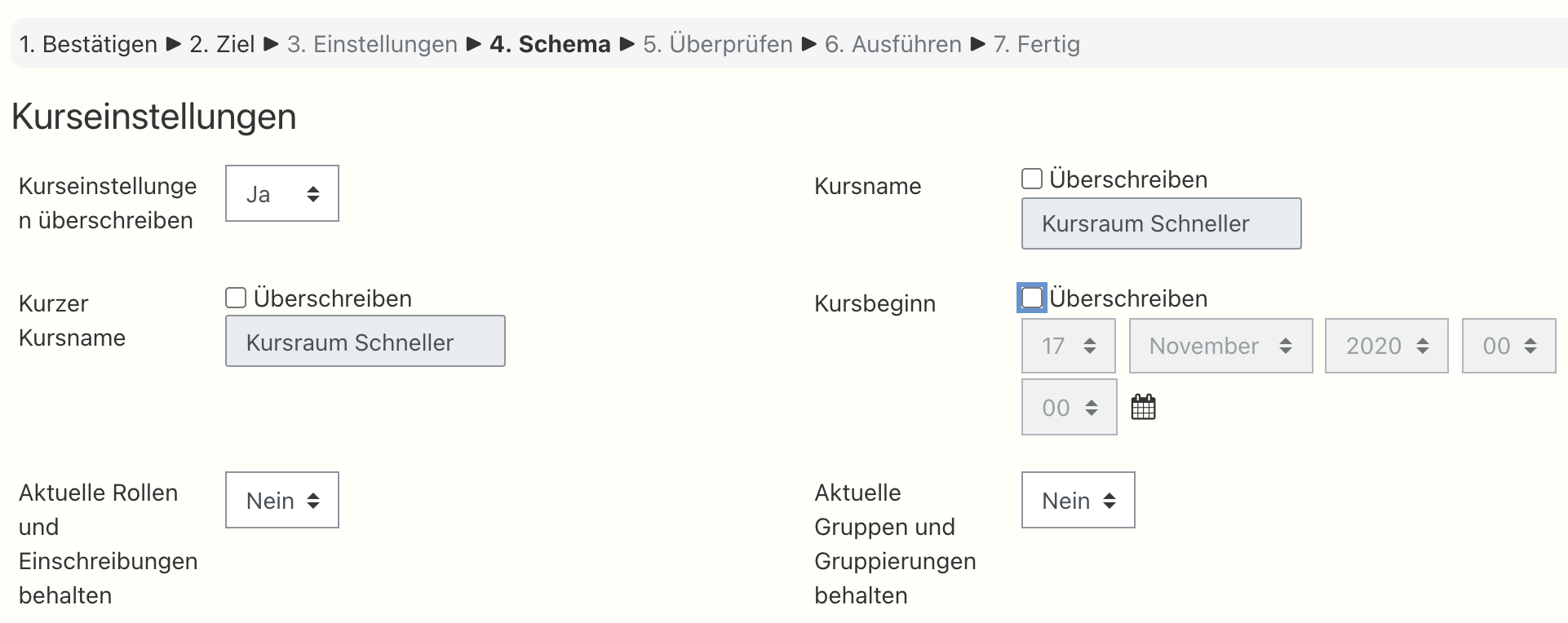Viewport: 1568px width, 623px height.
Task: Tick Überschreiben checkbox for Kurzer Kursname
Action: 236,298
